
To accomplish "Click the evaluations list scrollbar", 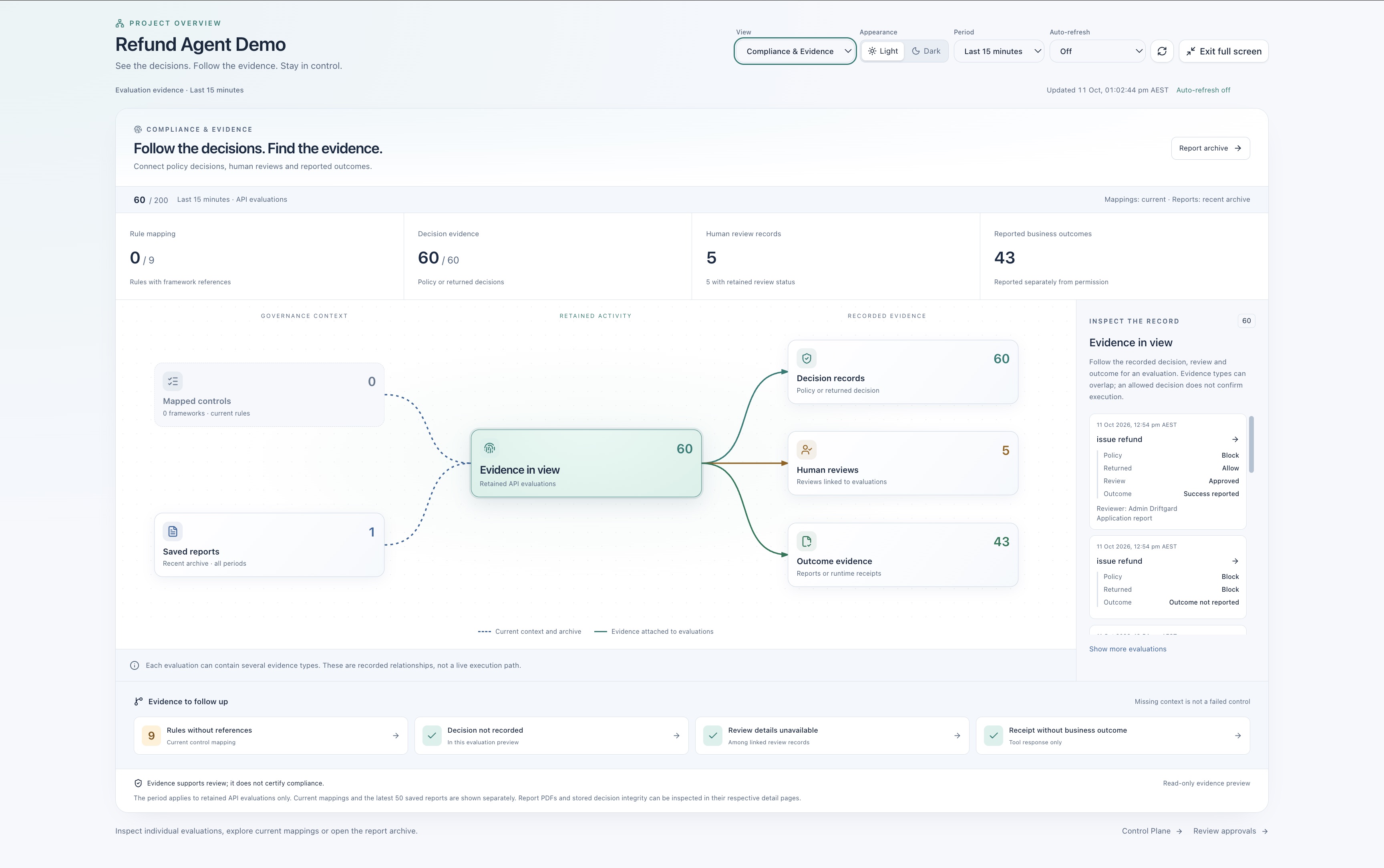I will [1251, 445].
